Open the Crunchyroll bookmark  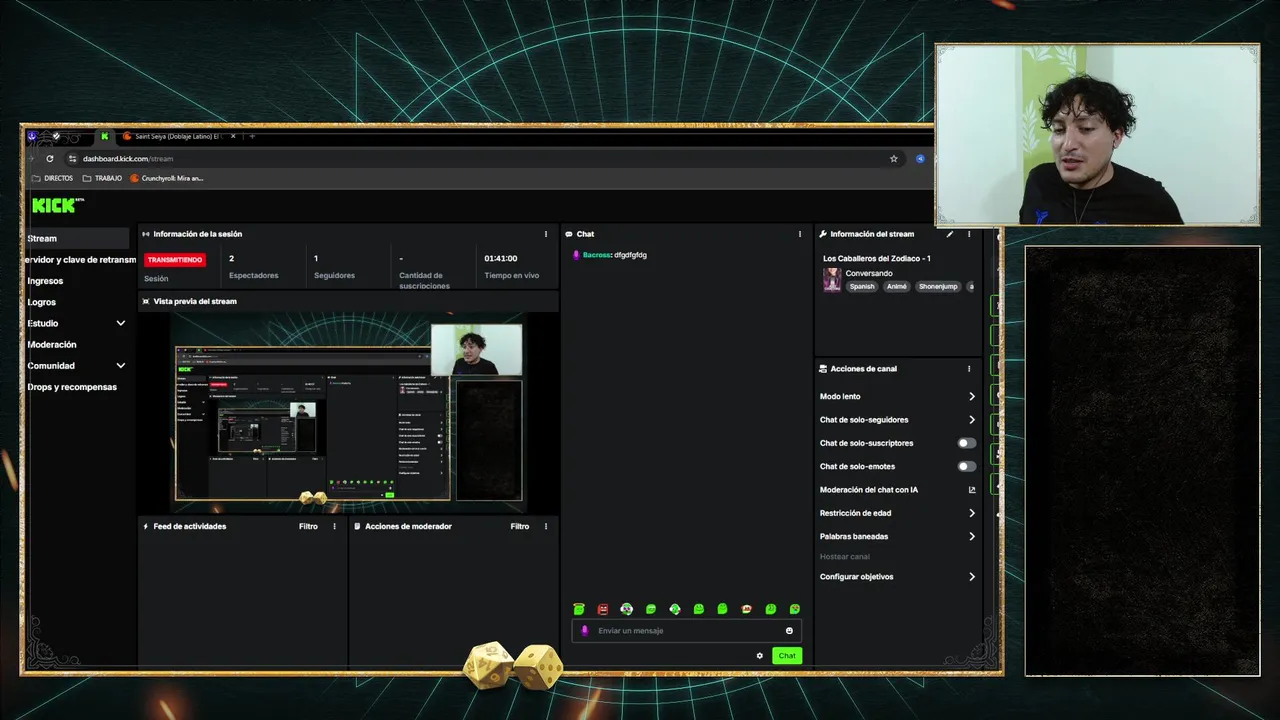click(167, 178)
